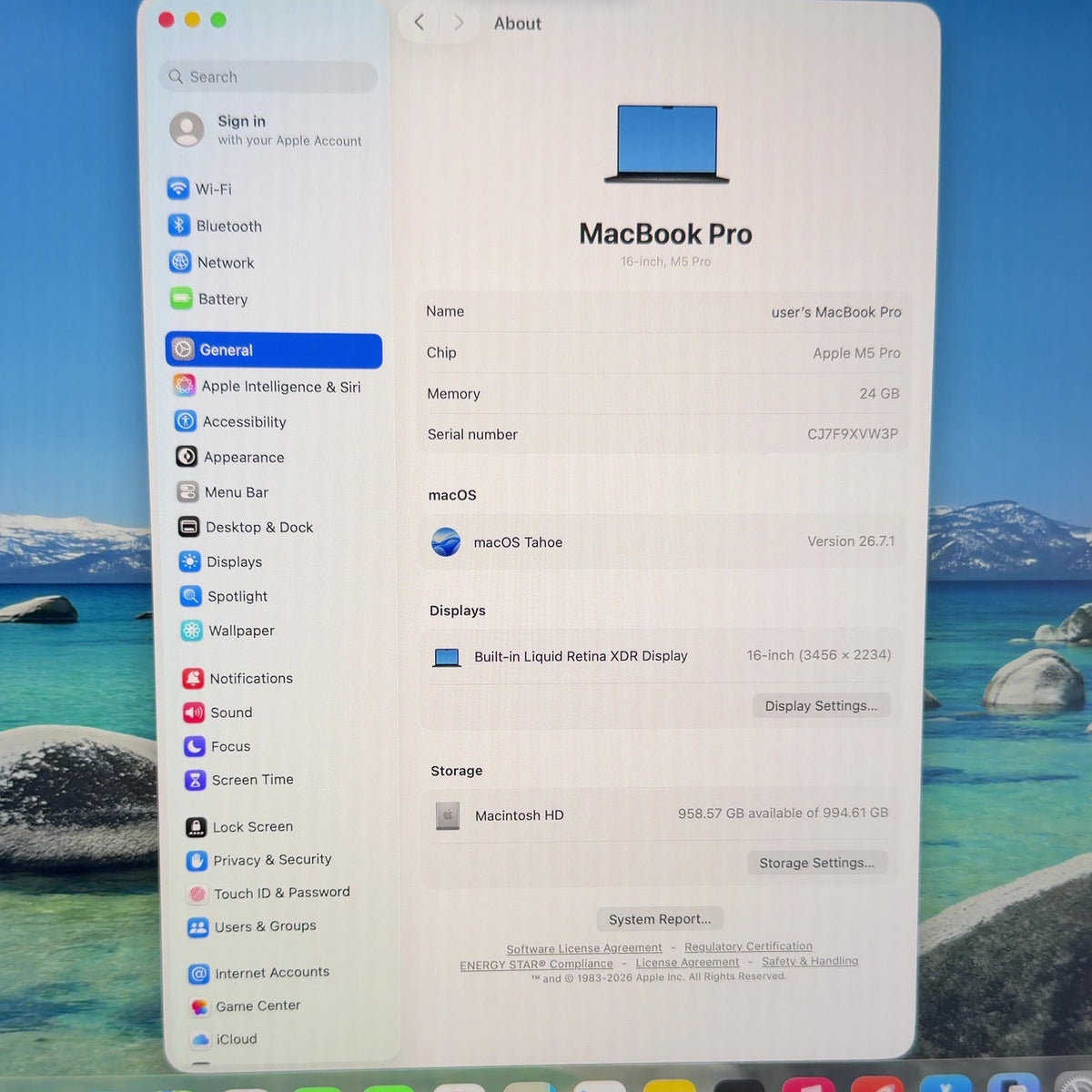The image size is (1092, 1092).
Task: Open Bluetooth settings icon
Action: click(179, 226)
